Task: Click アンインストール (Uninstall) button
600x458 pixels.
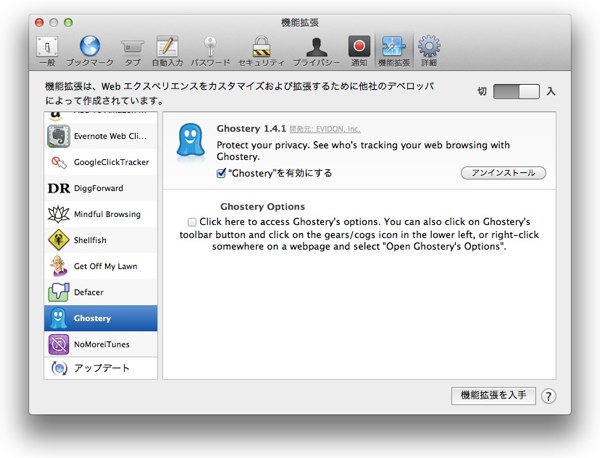Action: (x=503, y=173)
